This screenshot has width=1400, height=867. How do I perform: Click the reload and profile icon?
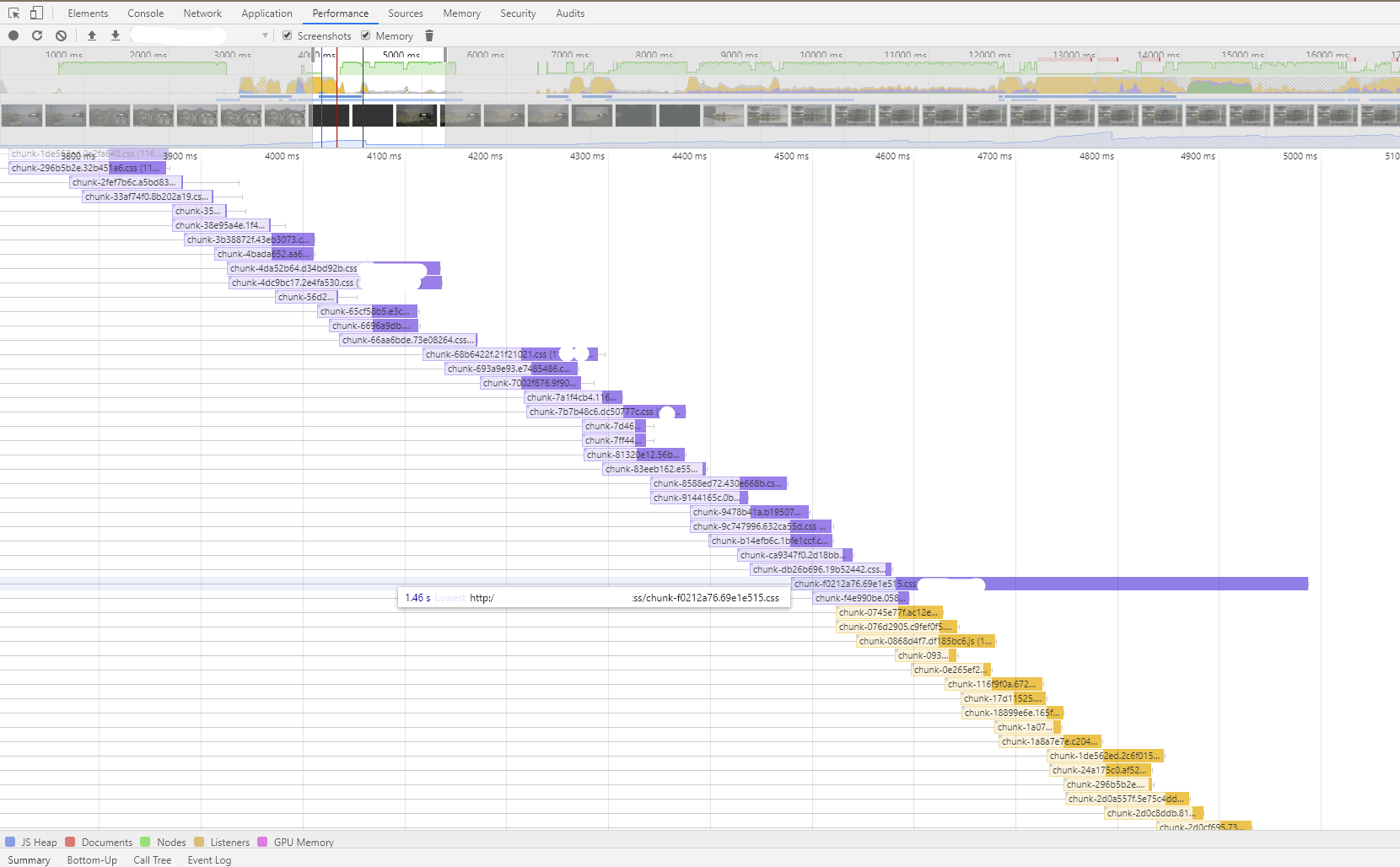pos(37,35)
